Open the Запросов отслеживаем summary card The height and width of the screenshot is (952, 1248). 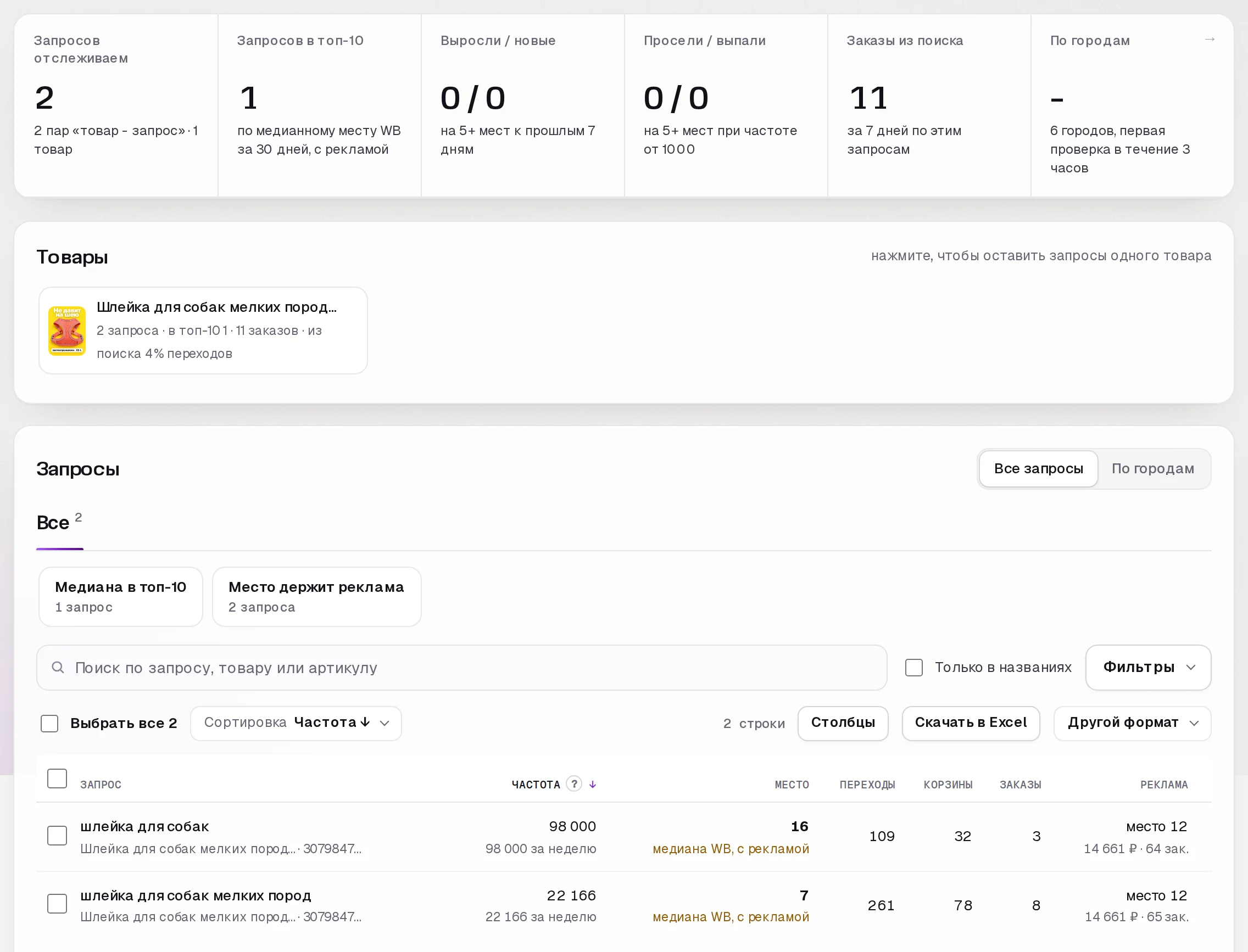tap(116, 105)
